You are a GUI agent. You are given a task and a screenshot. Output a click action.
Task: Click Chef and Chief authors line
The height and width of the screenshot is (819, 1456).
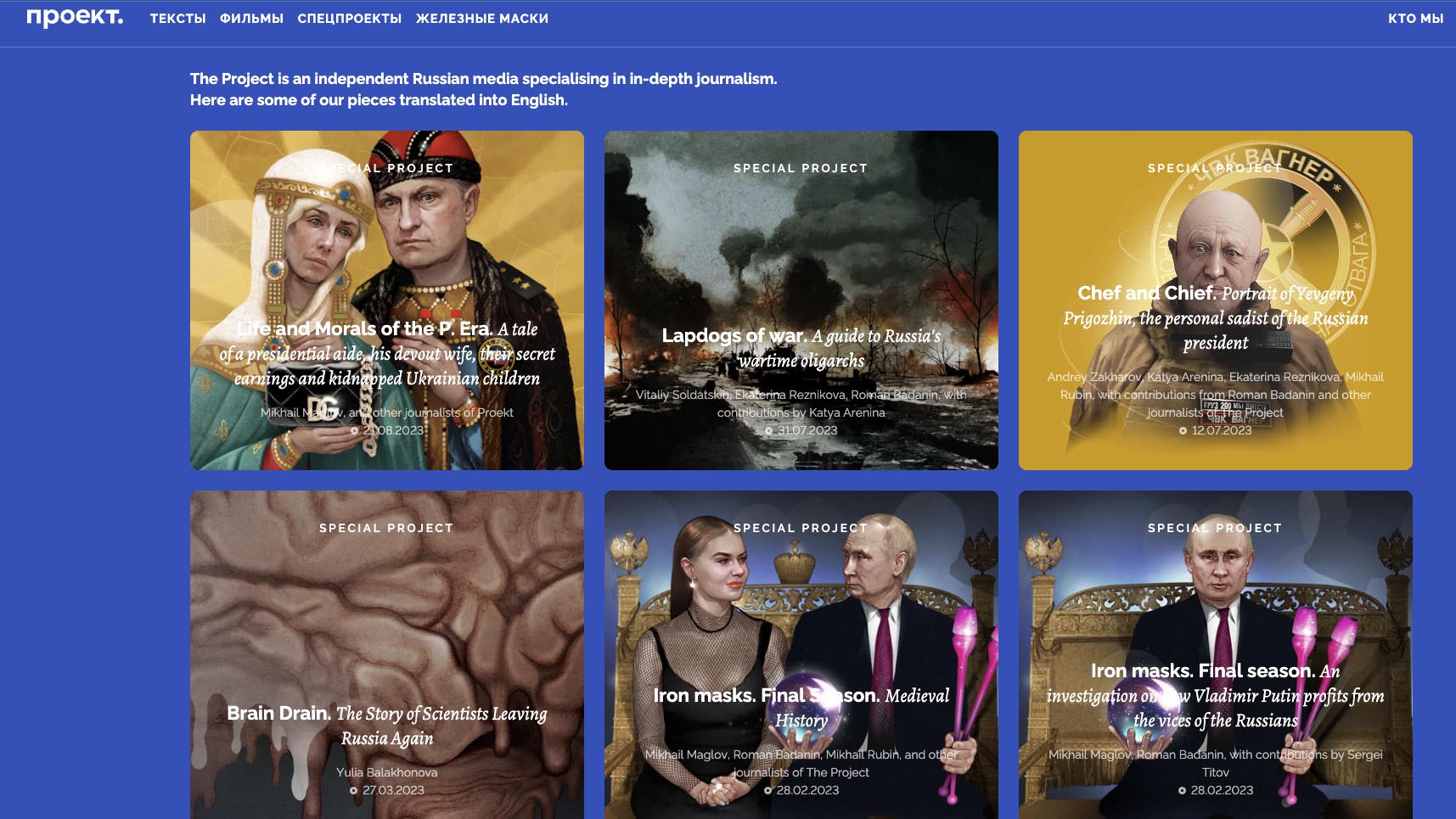pyautogui.click(x=1216, y=395)
